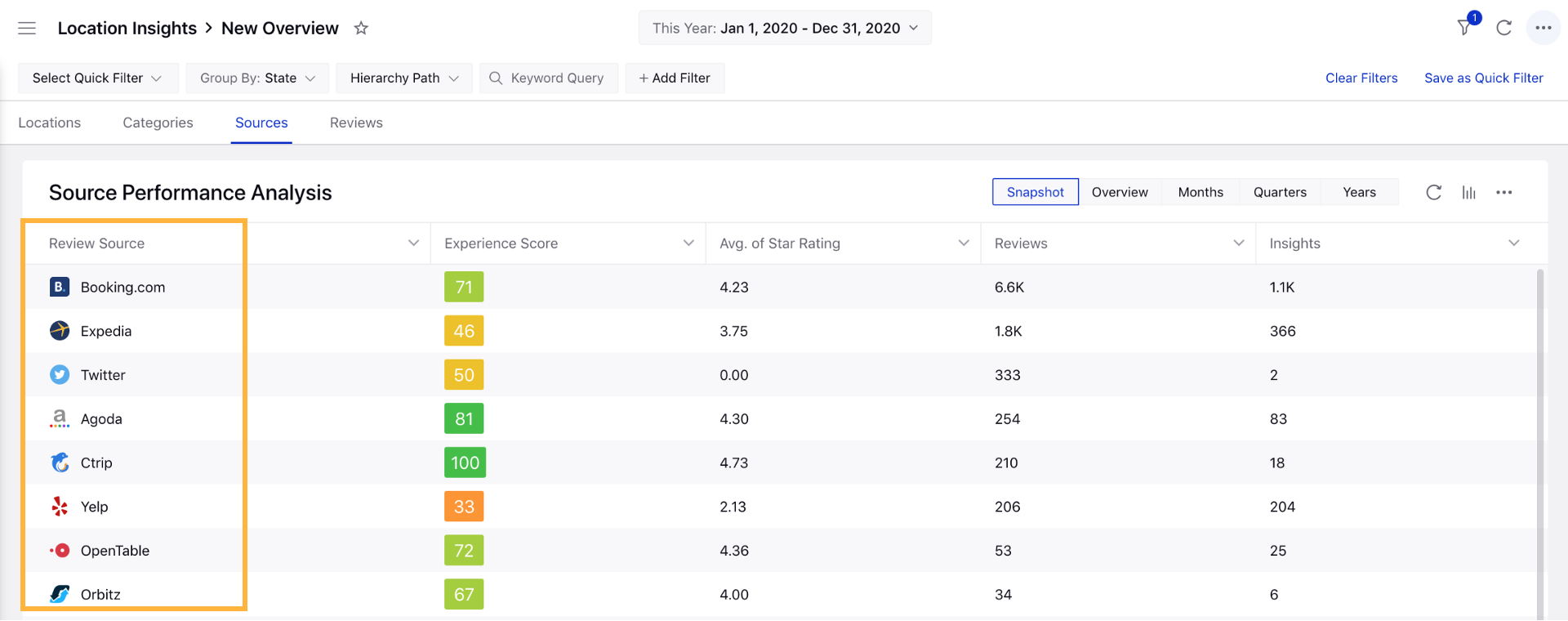Click Experience Score 33 badge for Yelp

tap(464, 507)
